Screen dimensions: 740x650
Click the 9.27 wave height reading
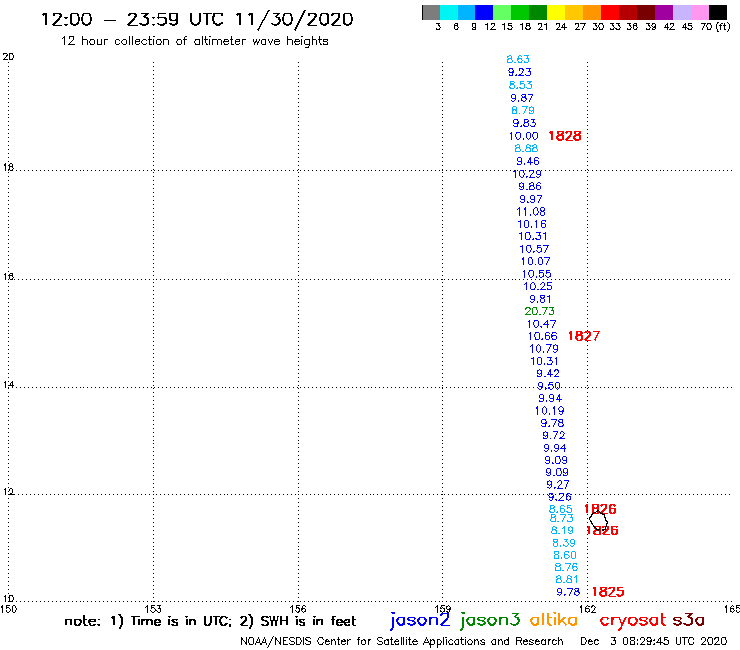pos(558,485)
